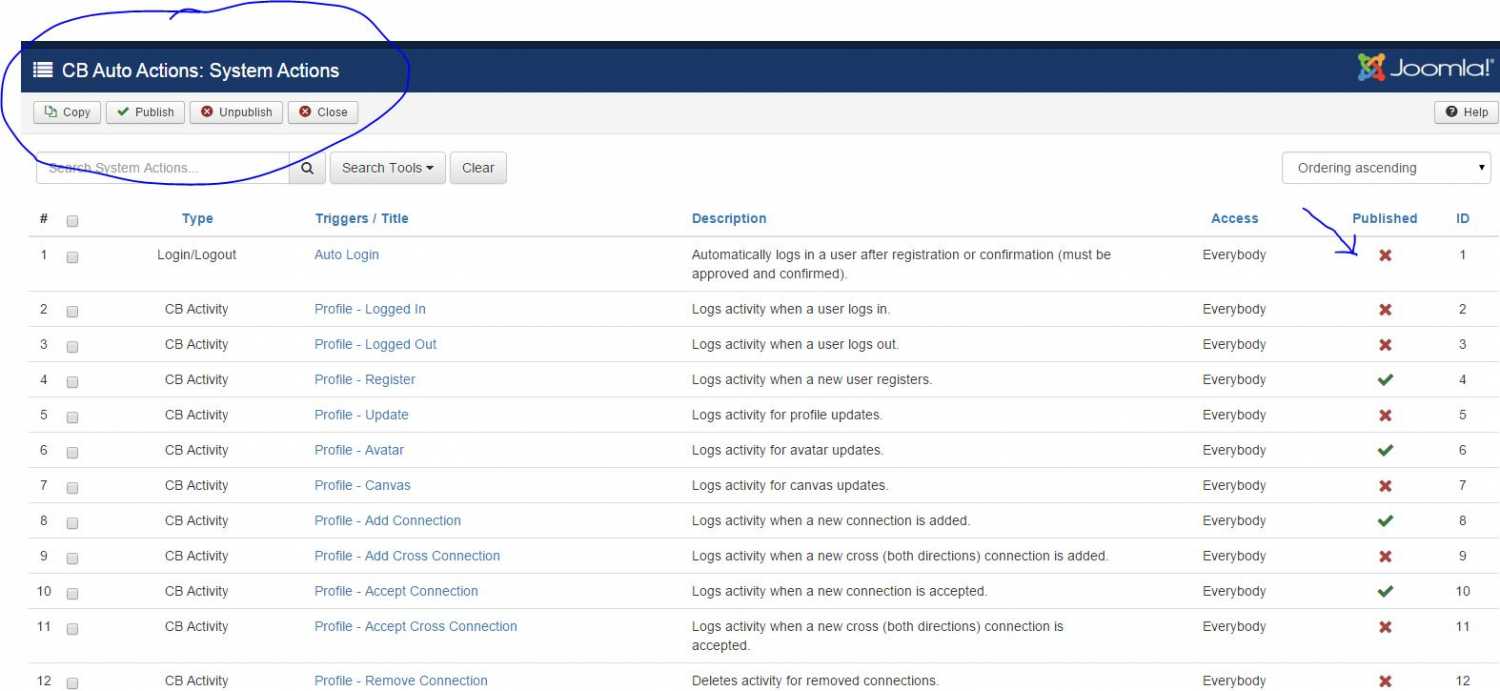Toggle published status for Auto Login

[x=1385, y=256]
